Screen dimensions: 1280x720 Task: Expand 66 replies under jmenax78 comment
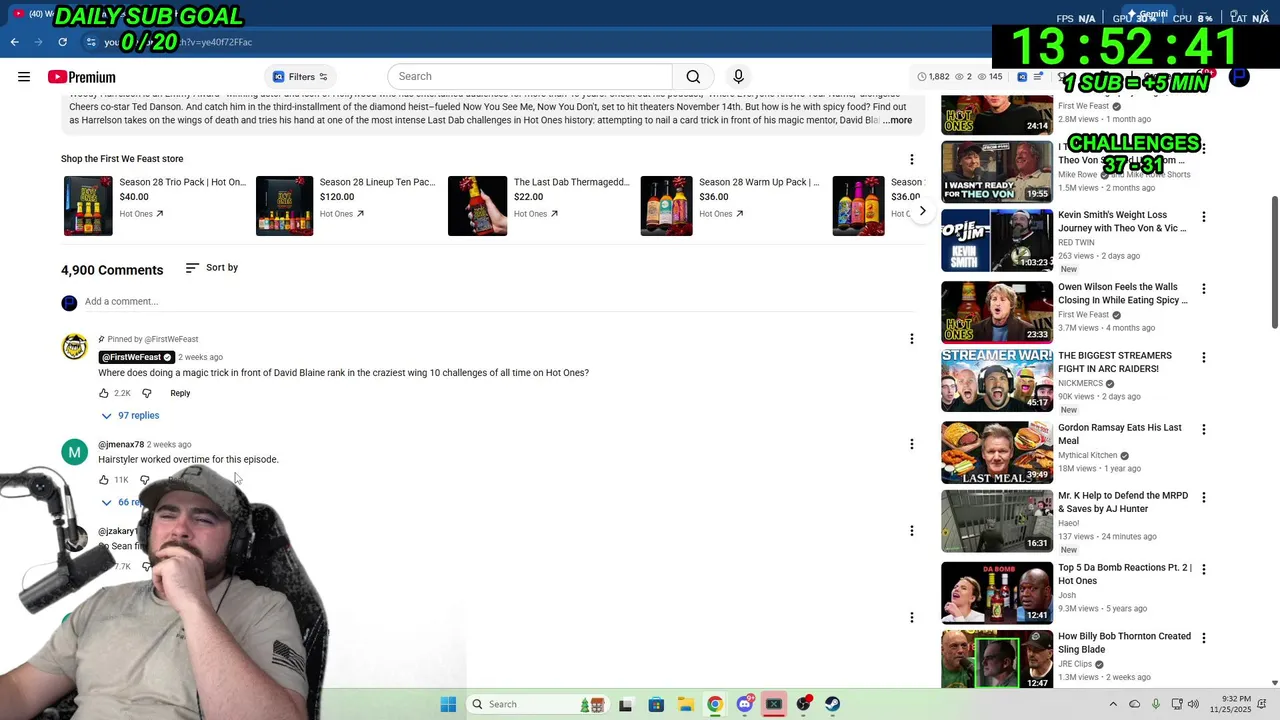click(x=124, y=502)
